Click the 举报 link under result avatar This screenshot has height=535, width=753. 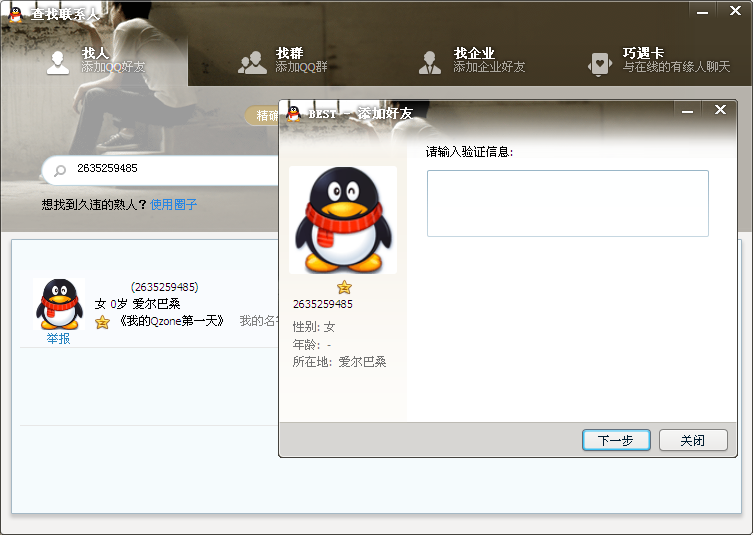pos(58,339)
